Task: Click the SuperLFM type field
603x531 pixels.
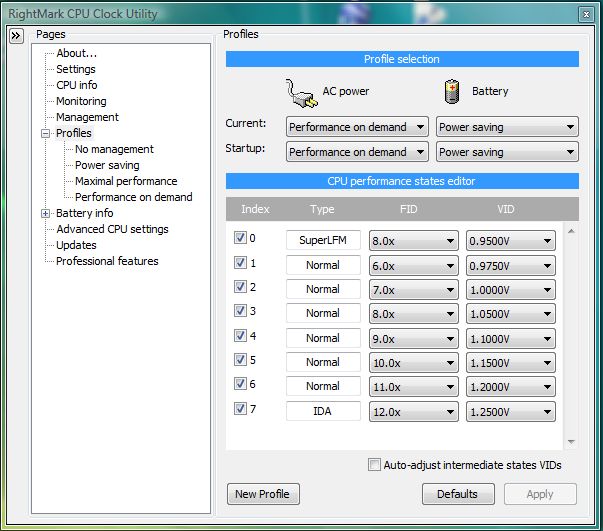Action: pyautogui.click(x=323, y=240)
